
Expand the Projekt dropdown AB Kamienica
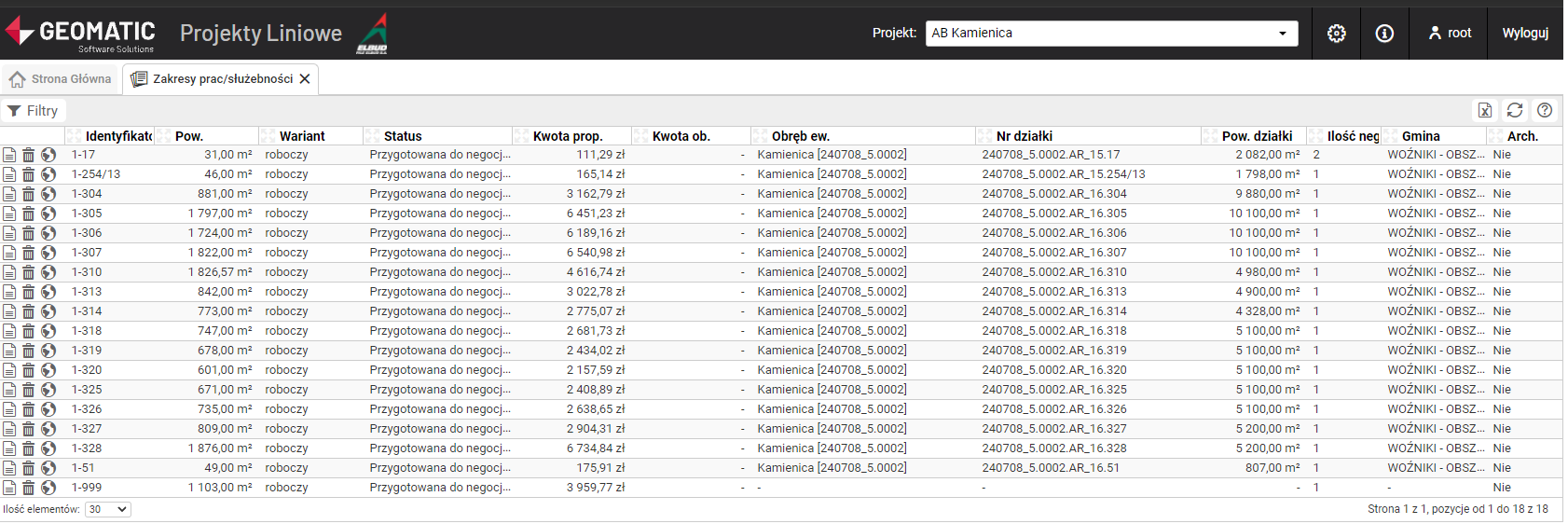[1111, 34]
